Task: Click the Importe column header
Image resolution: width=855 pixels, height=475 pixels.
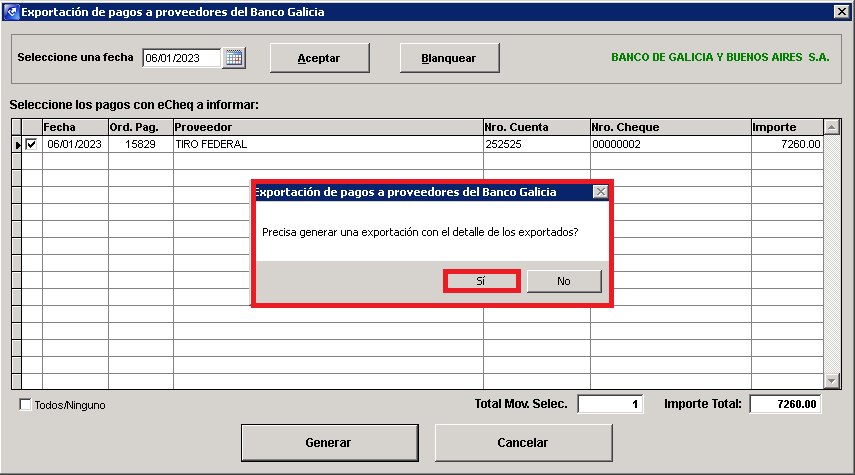Action: click(x=787, y=127)
